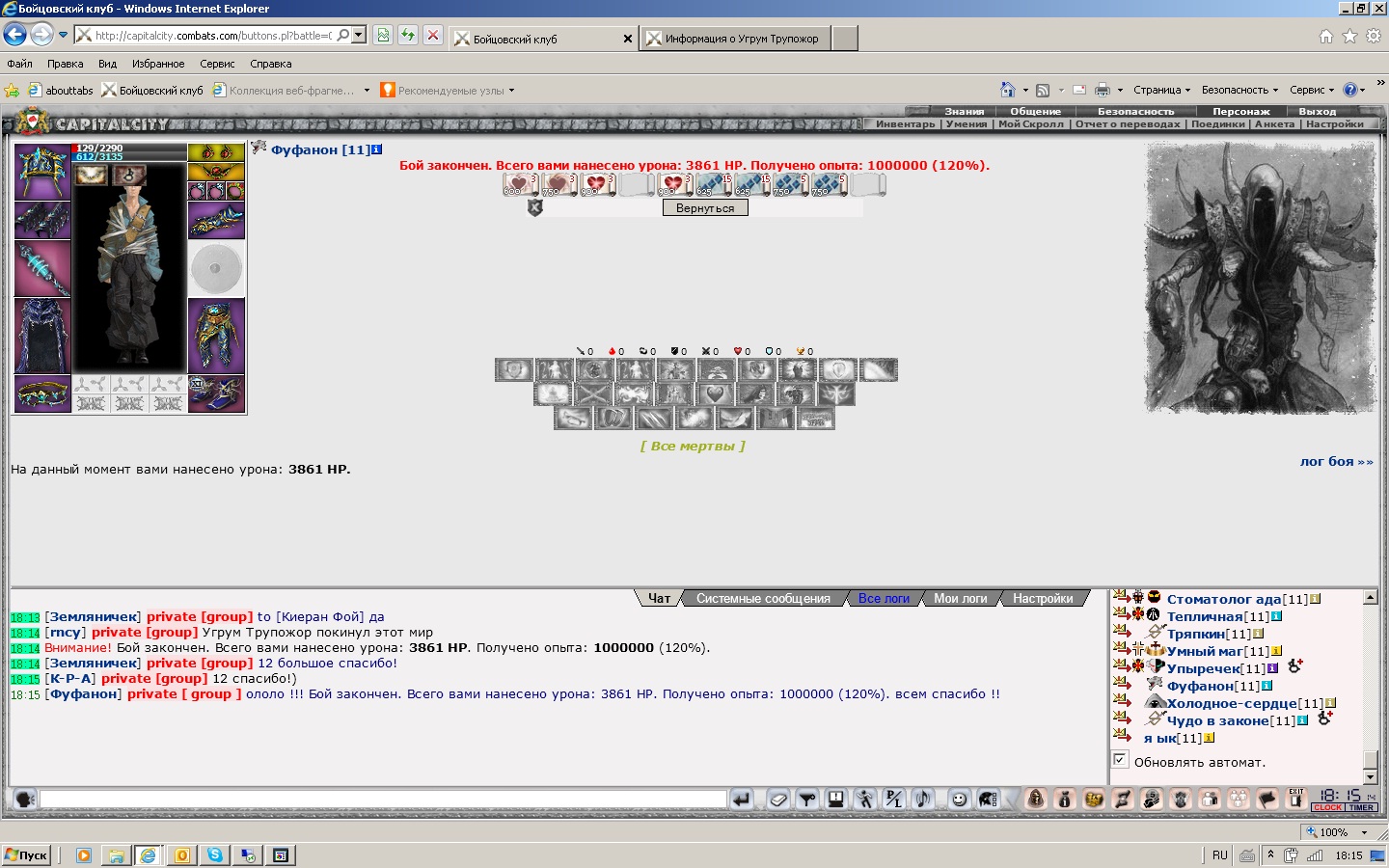Viewport: 1389px width, 868px height.
Task: Use the pink-heart 750 HP healing scroll
Action: (x=558, y=184)
